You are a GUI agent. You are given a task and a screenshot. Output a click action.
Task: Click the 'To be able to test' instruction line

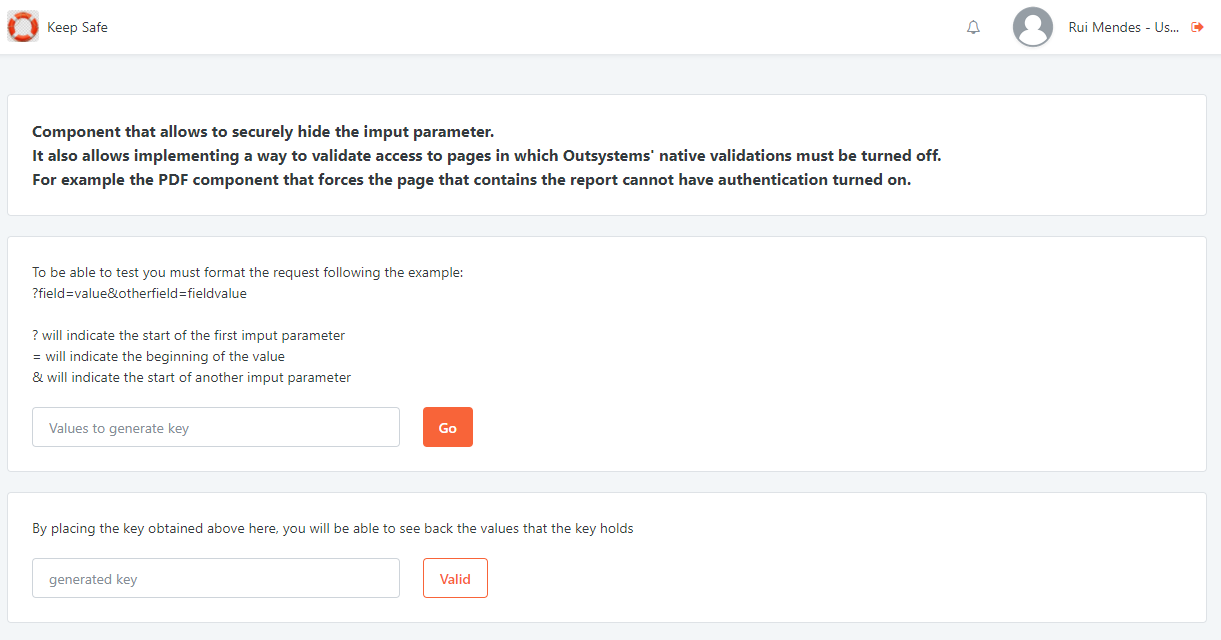(247, 273)
